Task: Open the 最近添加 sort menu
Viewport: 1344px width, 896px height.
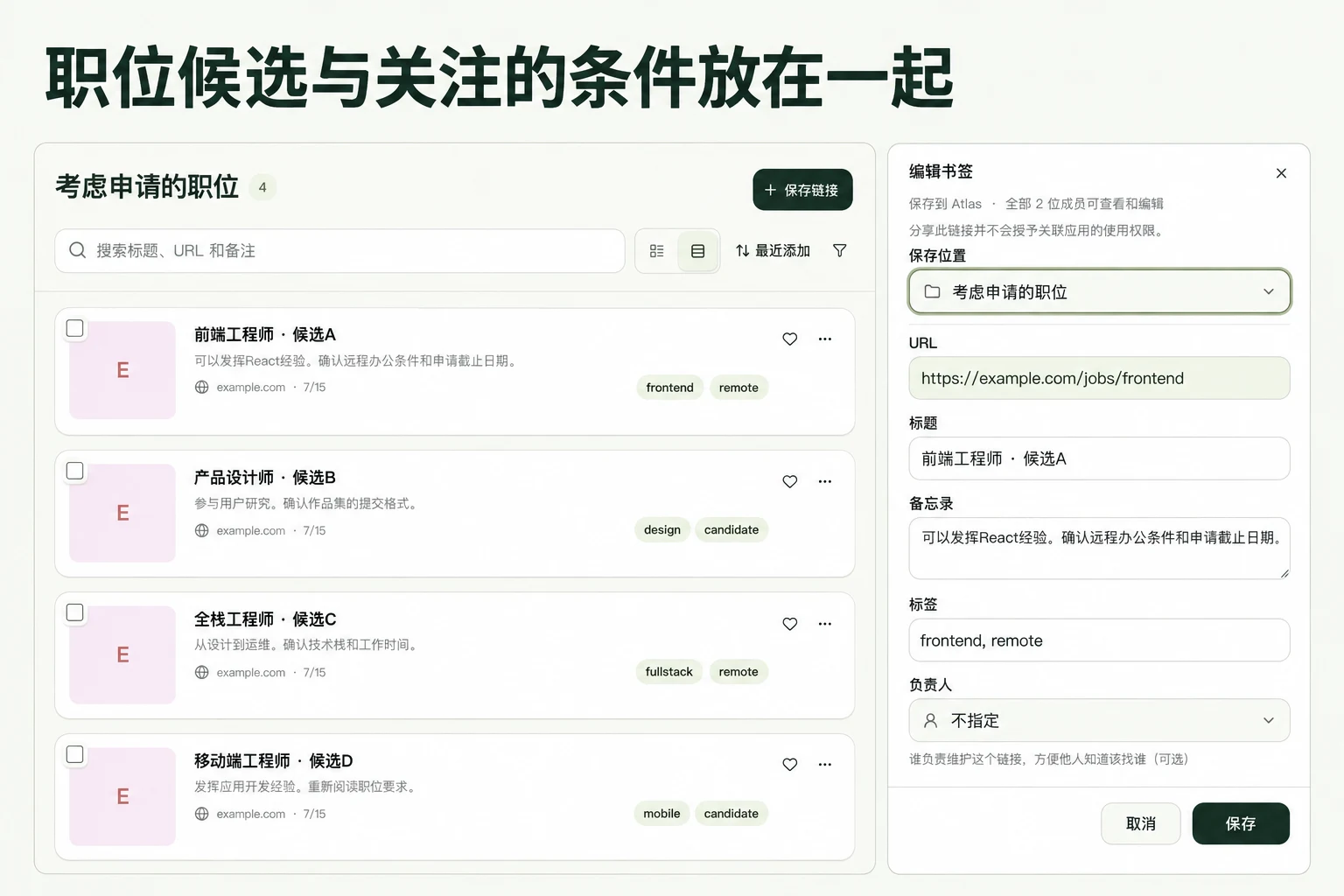Action: [x=773, y=251]
